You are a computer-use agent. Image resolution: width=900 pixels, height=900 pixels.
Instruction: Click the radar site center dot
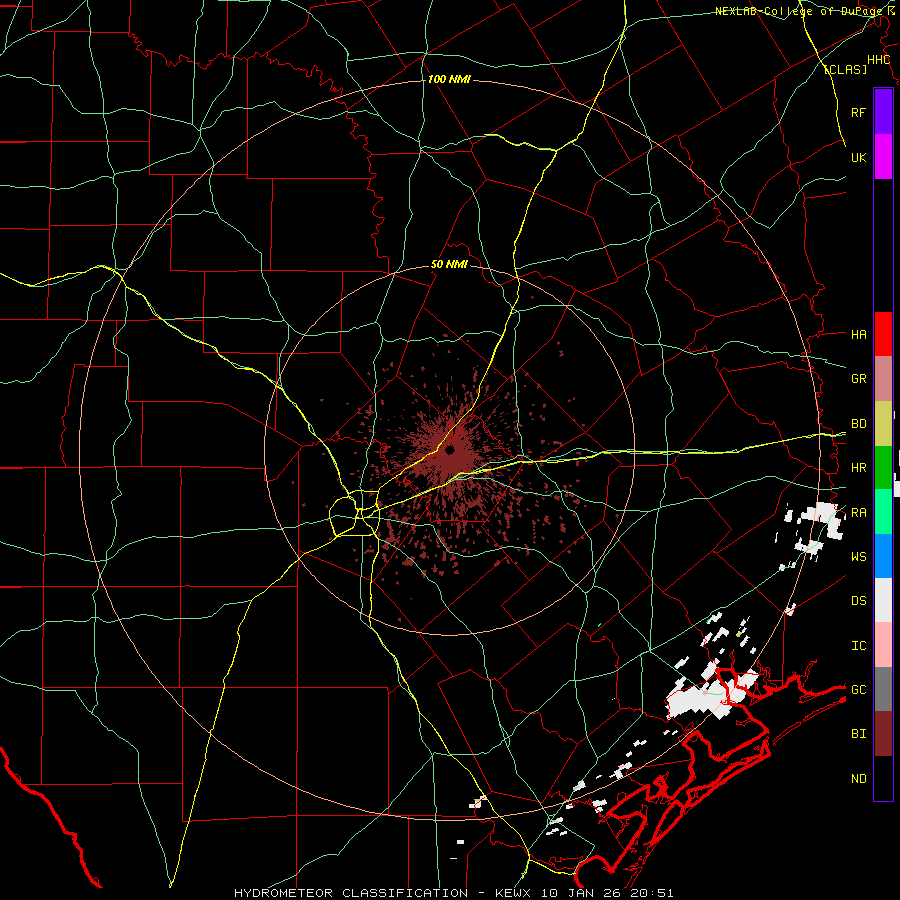pyautogui.click(x=449, y=449)
